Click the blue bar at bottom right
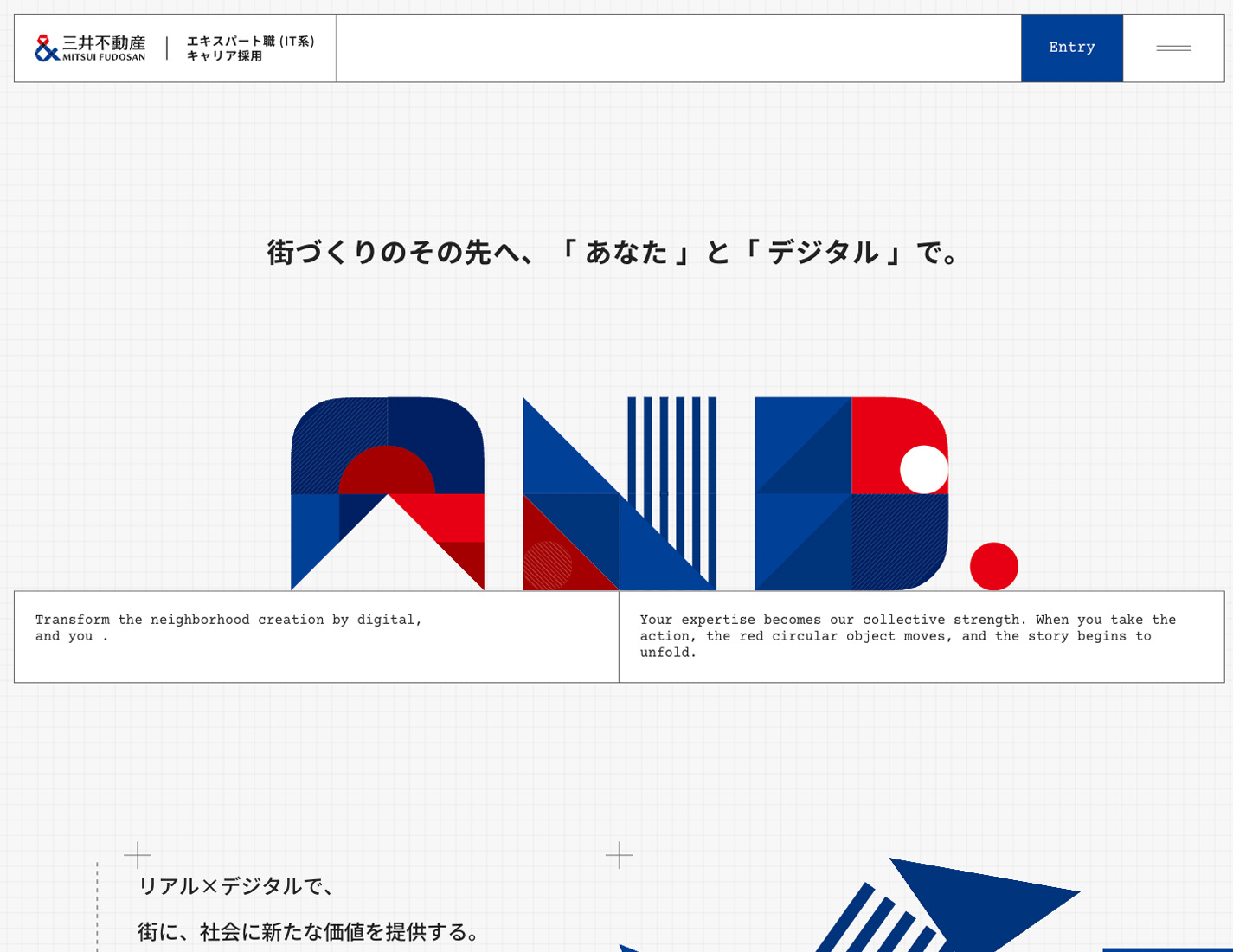Image resolution: width=1233 pixels, height=952 pixels. (1167, 949)
